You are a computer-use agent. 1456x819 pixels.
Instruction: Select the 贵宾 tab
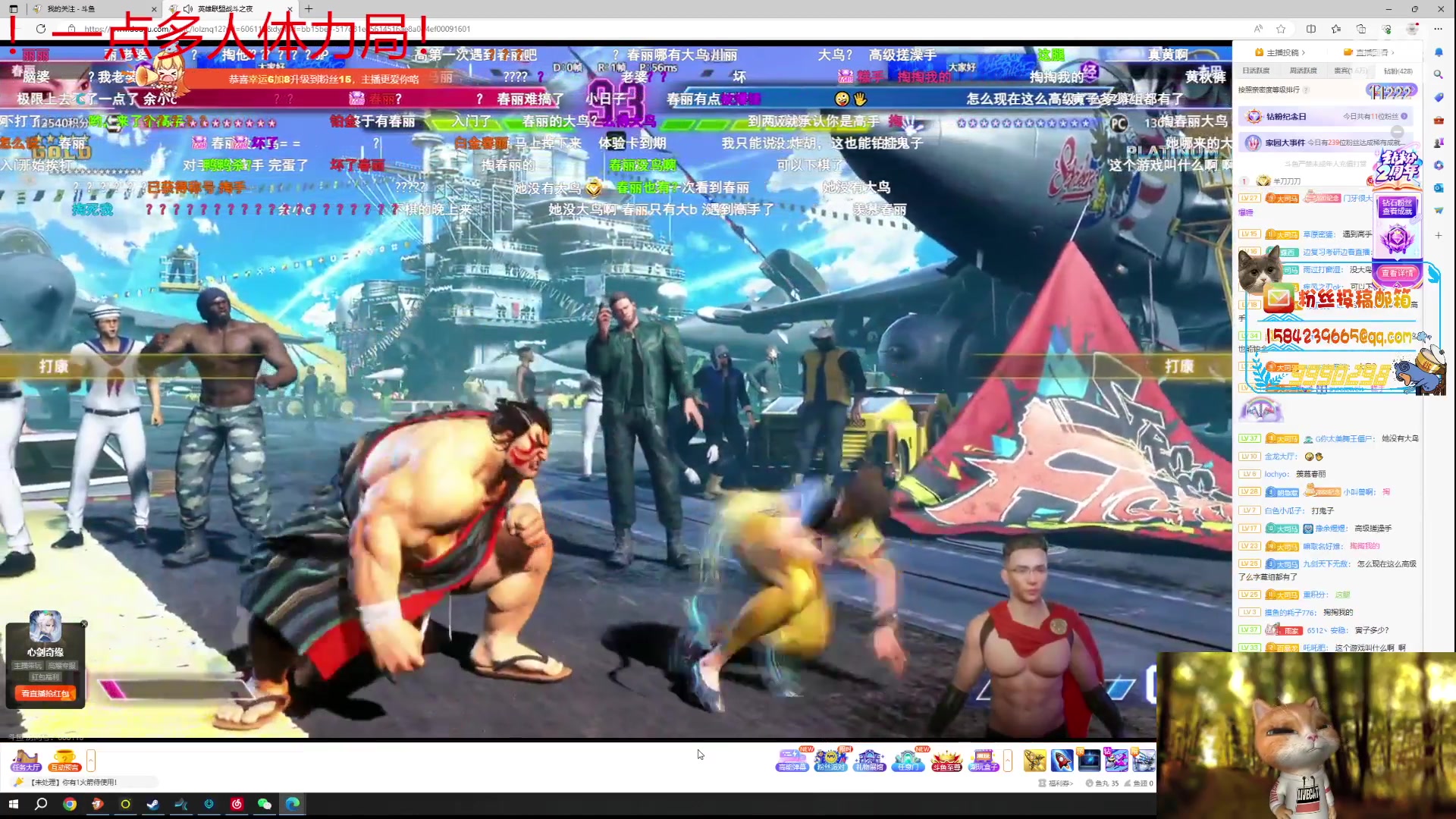coord(1351,71)
